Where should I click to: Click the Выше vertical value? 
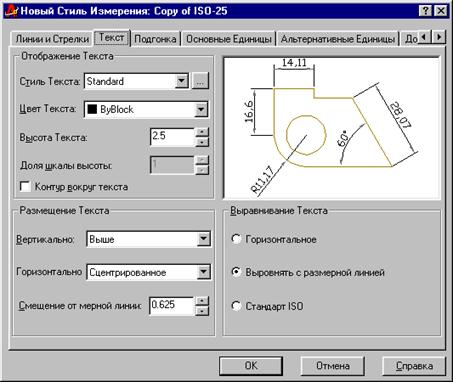click(x=102, y=239)
